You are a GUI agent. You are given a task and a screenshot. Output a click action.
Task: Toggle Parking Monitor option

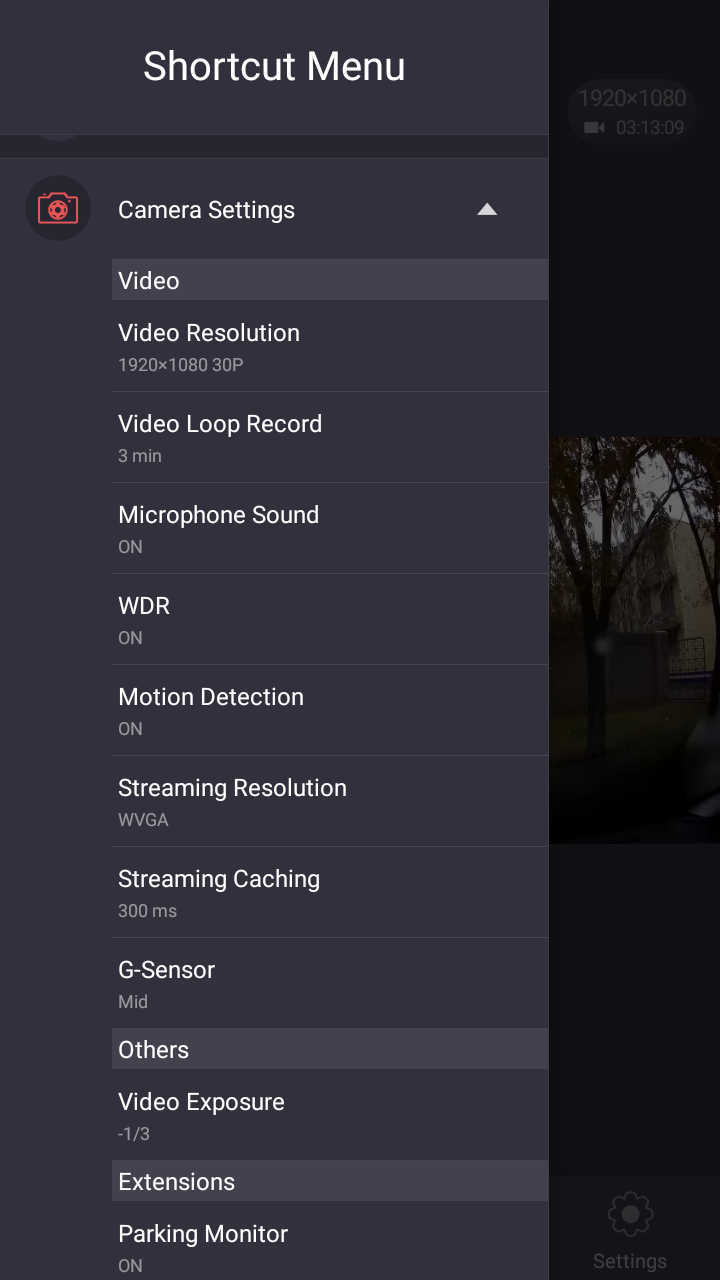tap(330, 1246)
